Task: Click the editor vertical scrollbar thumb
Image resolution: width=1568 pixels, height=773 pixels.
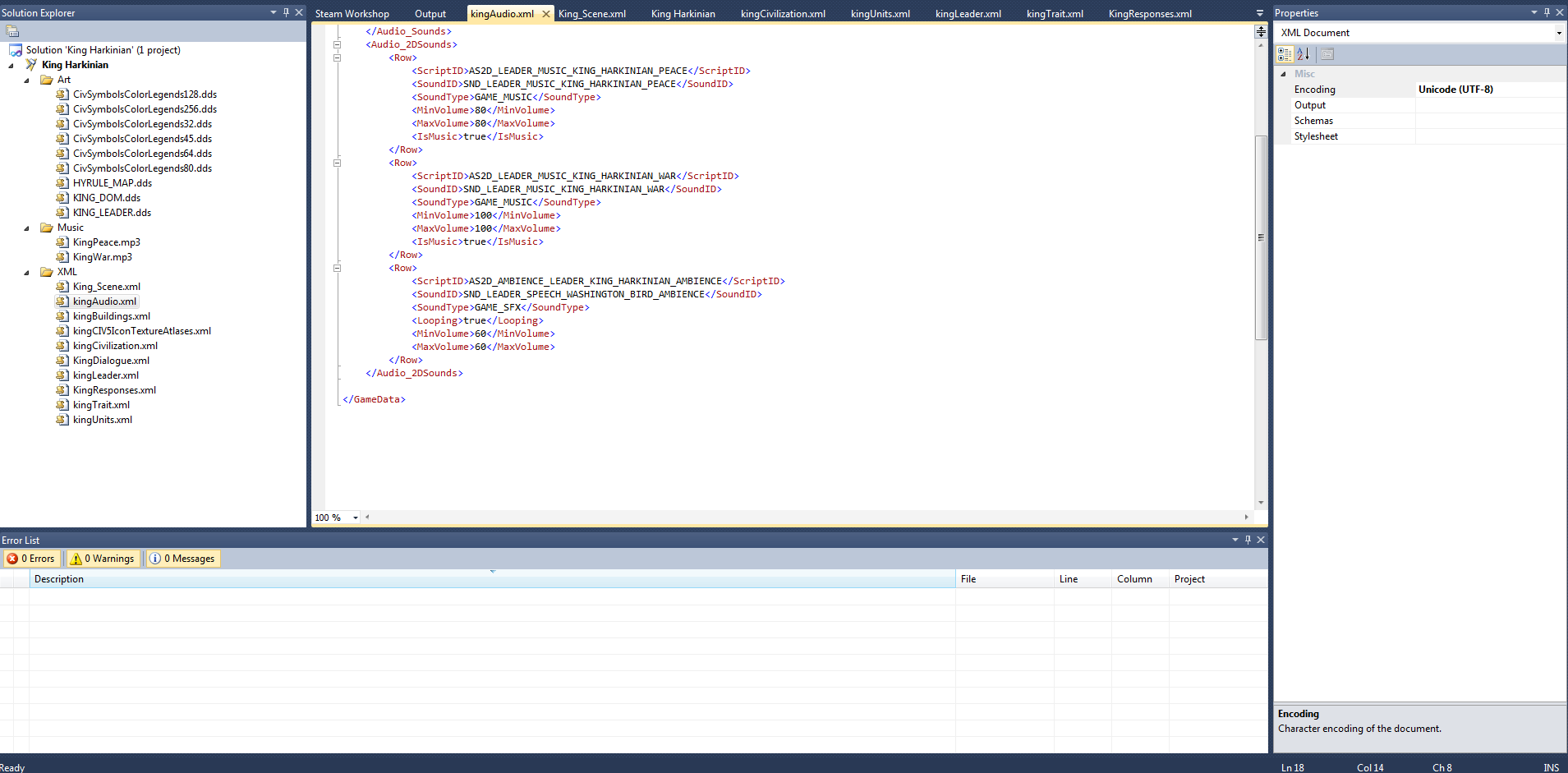Action: coord(1261,237)
